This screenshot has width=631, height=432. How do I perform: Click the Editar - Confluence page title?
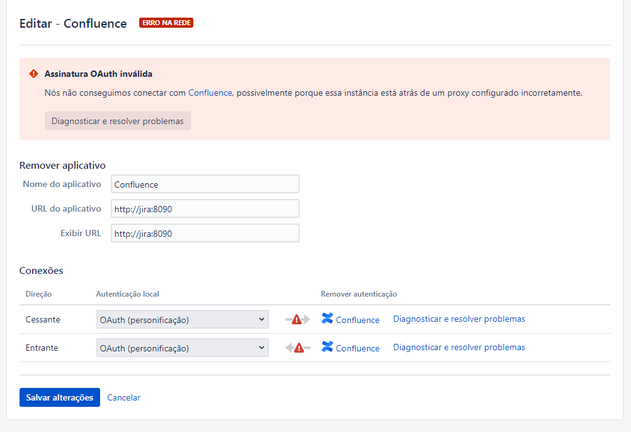(73, 23)
